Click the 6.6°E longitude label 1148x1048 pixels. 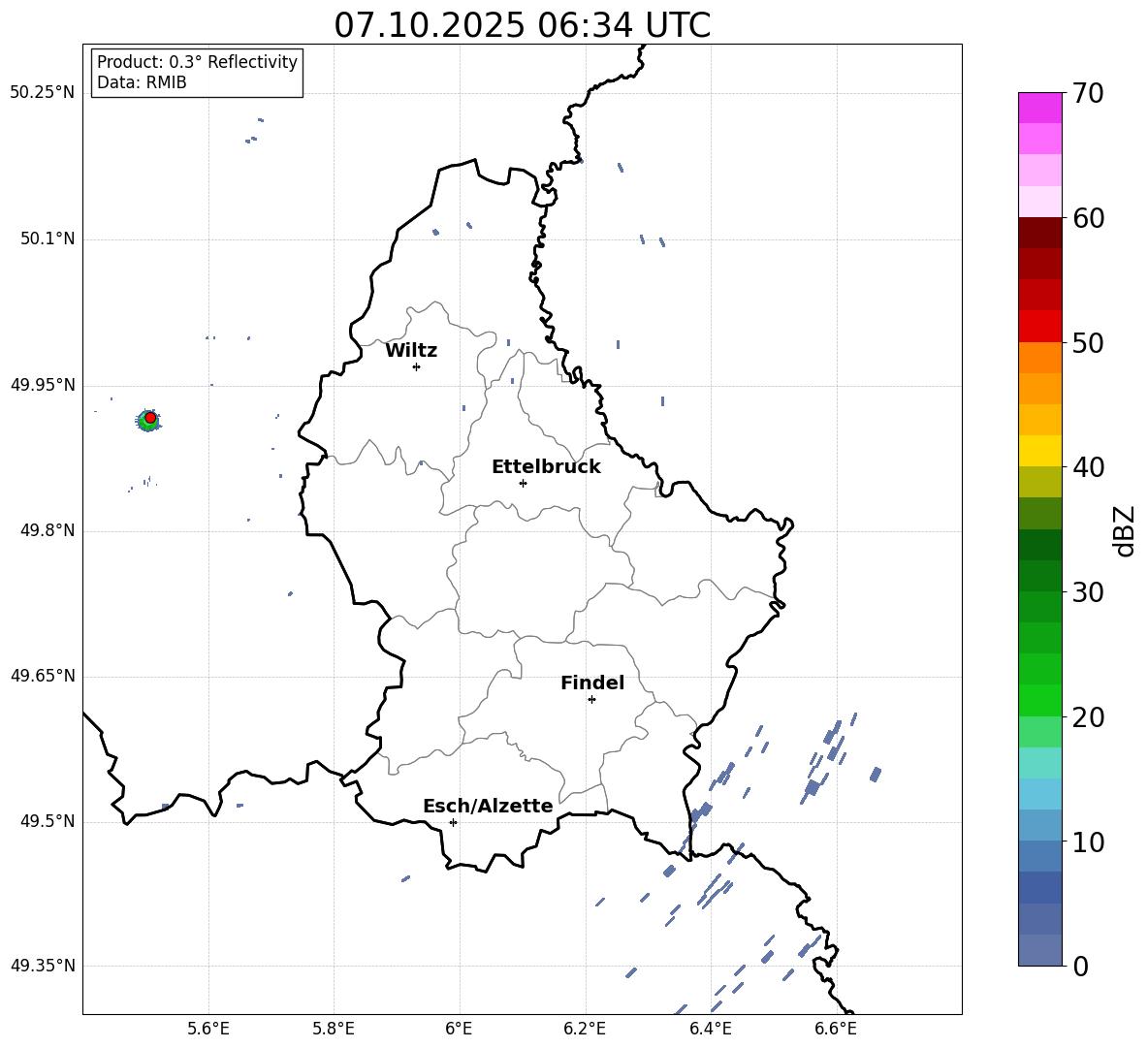(x=836, y=1030)
